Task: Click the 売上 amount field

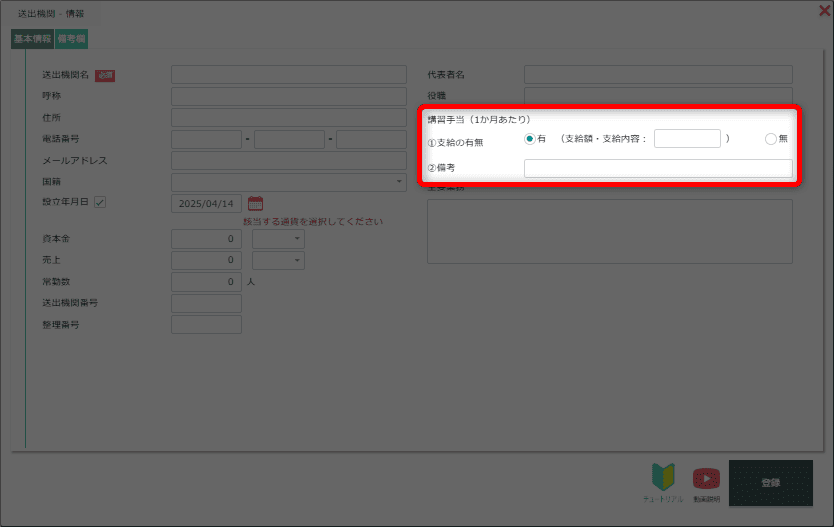Action: tap(206, 260)
